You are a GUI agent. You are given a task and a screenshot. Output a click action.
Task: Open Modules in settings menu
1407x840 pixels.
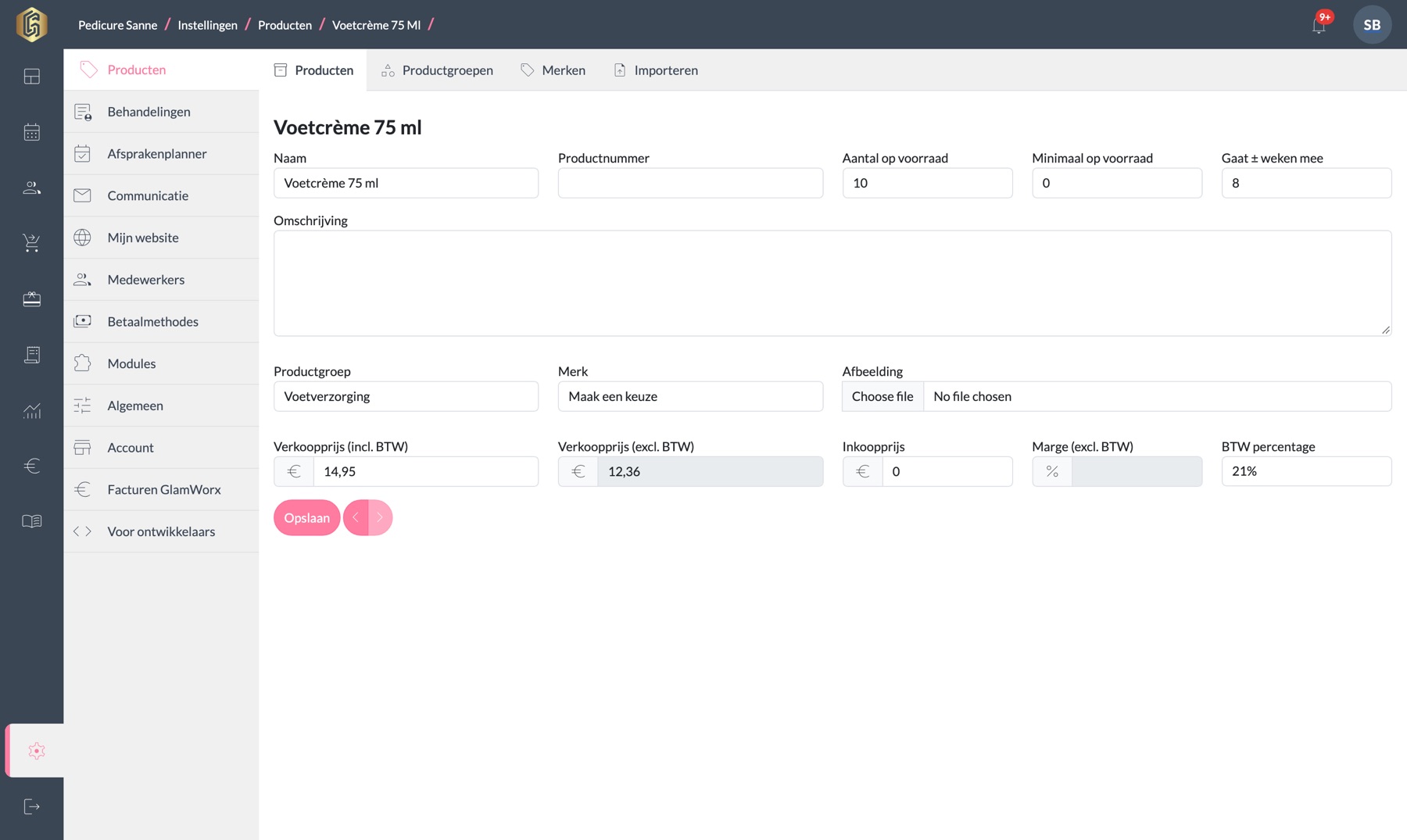pyautogui.click(x=161, y=363)
